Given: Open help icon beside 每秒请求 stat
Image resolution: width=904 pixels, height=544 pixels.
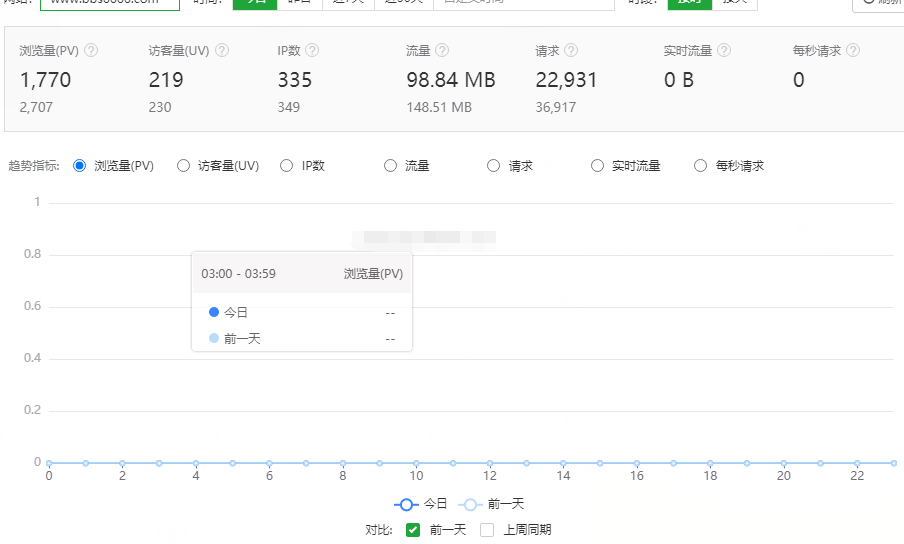Looking at the screenshot, I should (x=853, y=50).
